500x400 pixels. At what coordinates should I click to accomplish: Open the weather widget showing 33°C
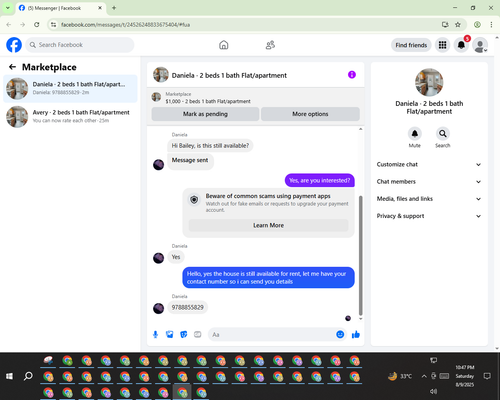tap(400, 376)
